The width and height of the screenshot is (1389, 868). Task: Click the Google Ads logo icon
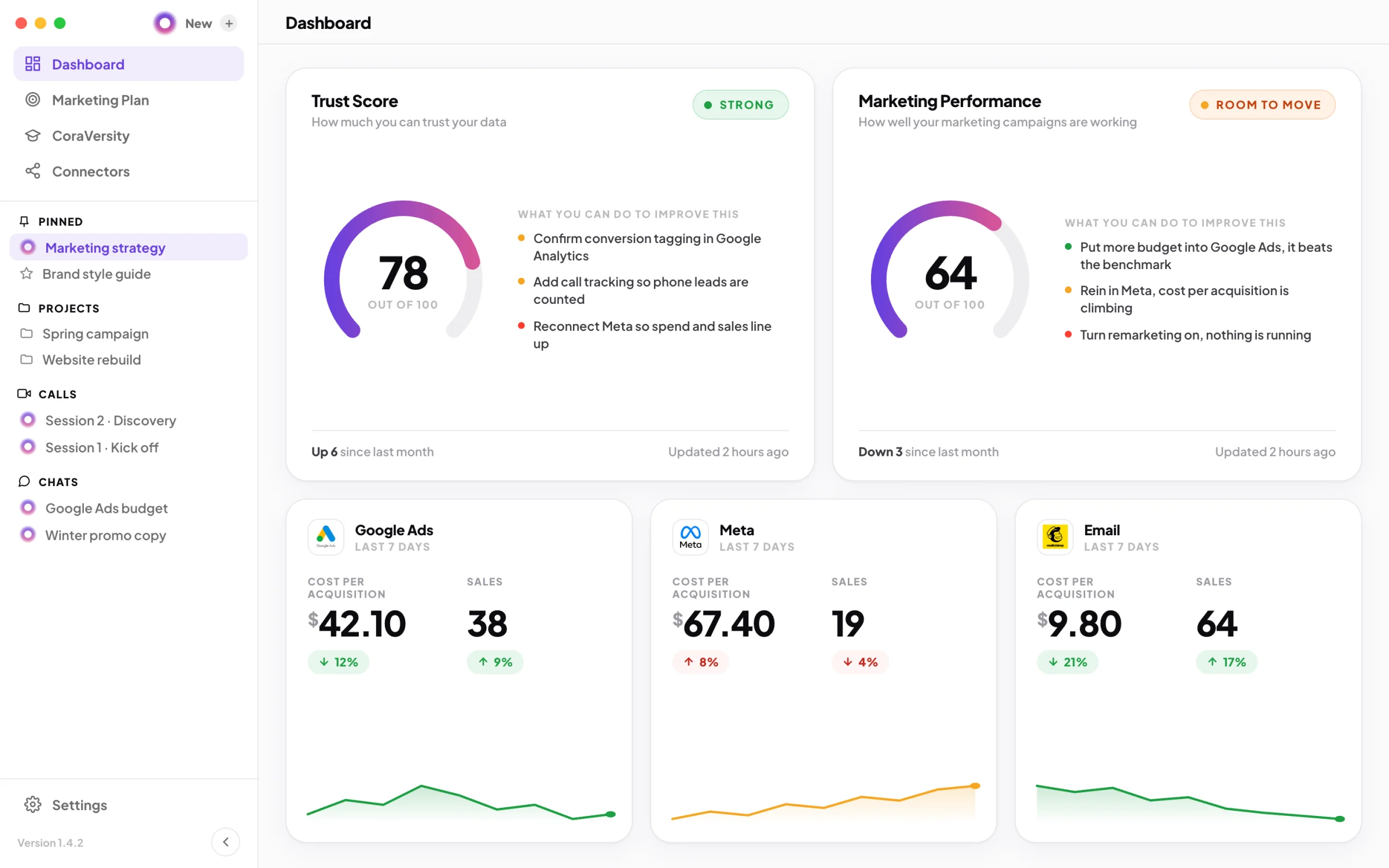point(326,536)
